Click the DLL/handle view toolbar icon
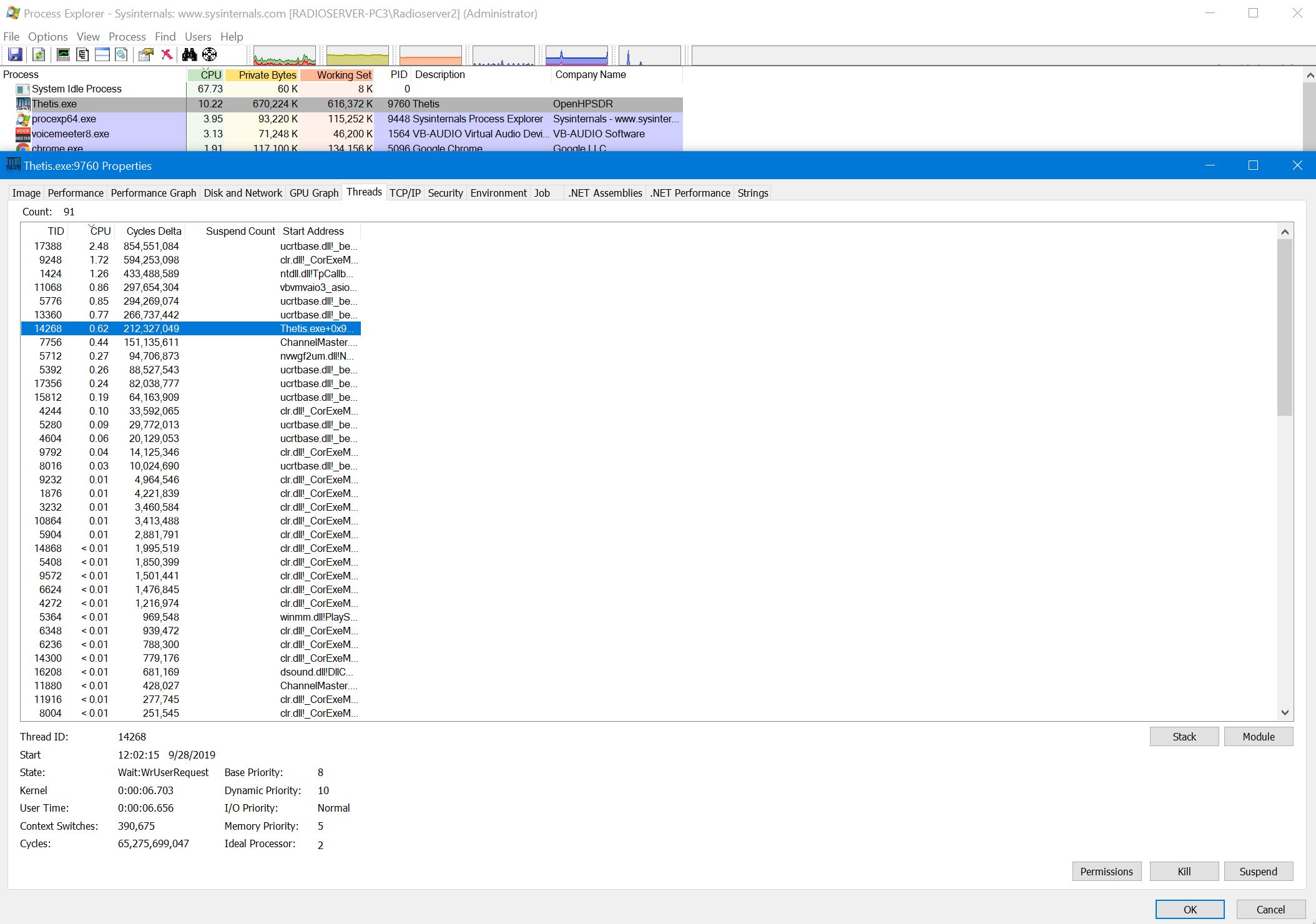 click(122, 55)
